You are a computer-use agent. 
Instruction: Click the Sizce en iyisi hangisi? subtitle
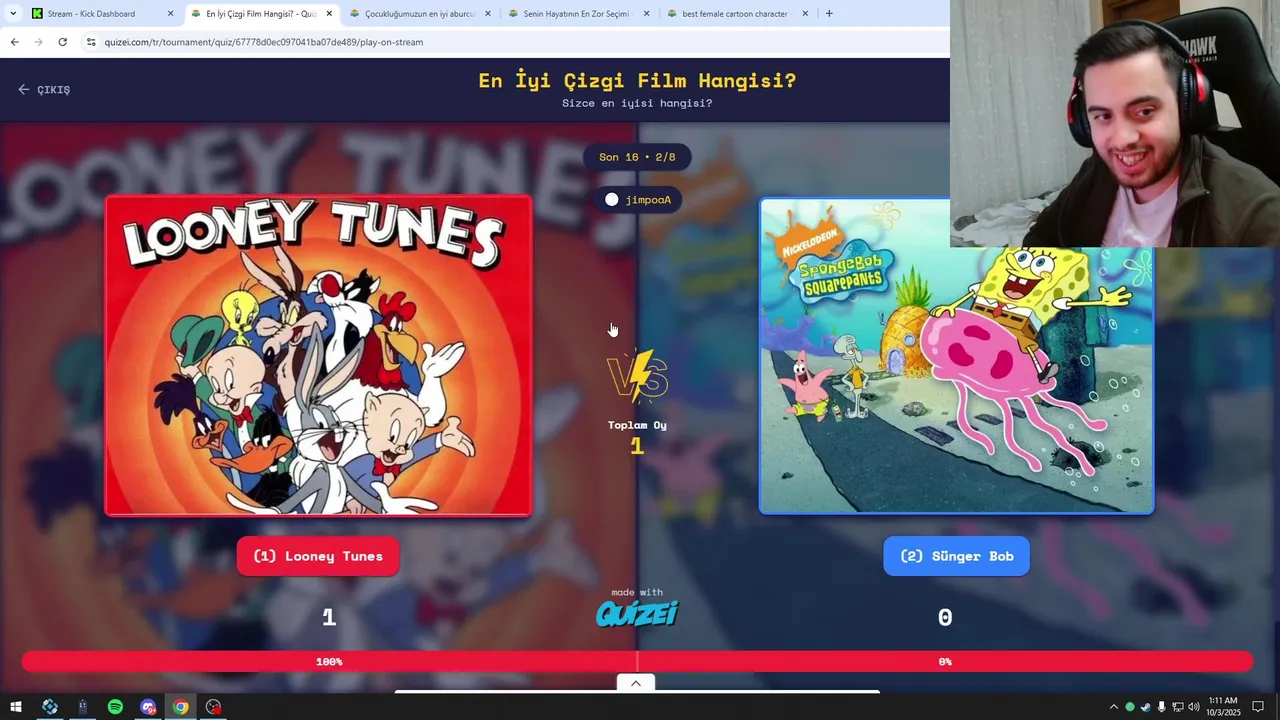click(637, 103)
